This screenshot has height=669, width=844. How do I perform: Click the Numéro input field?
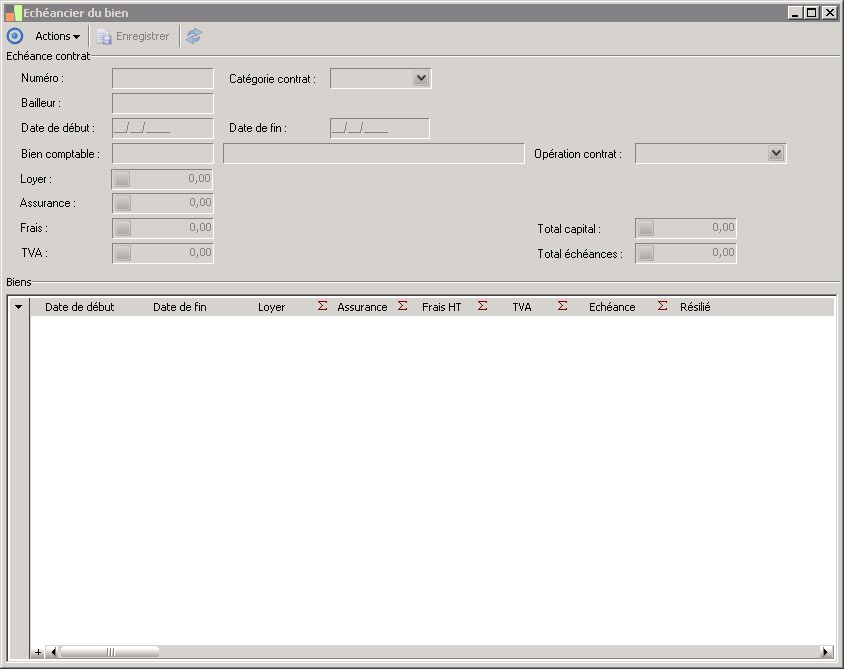(163, 79)
